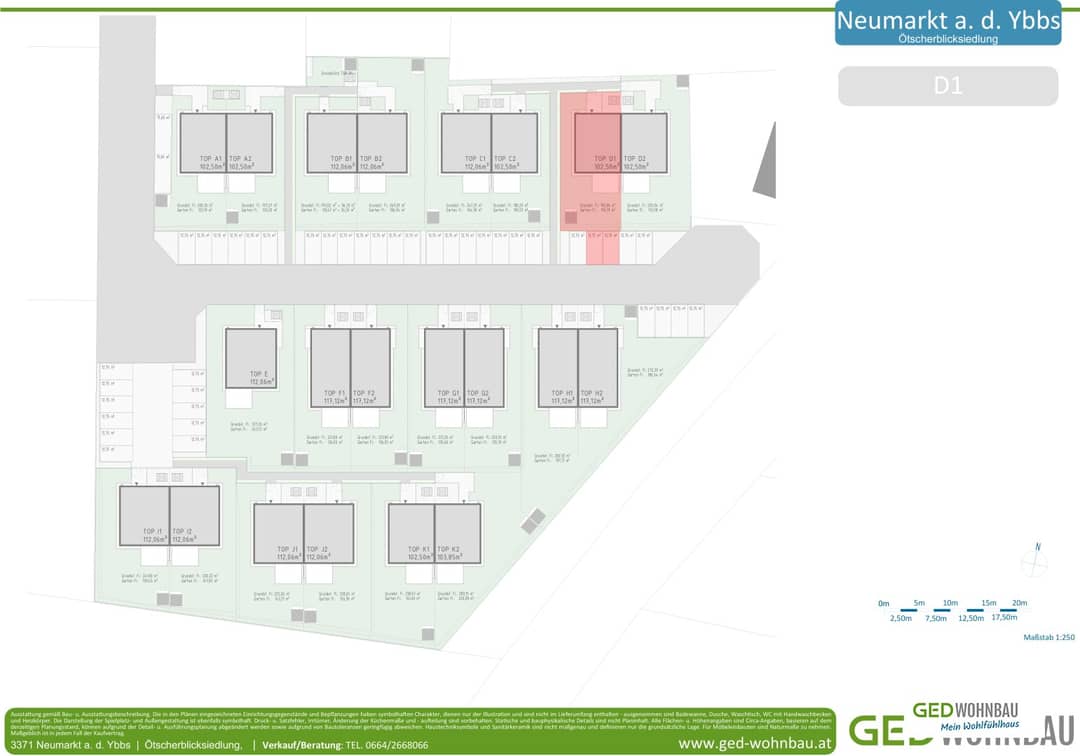Select red highlighted unit TOP D1 in plan

click(598, 143)
